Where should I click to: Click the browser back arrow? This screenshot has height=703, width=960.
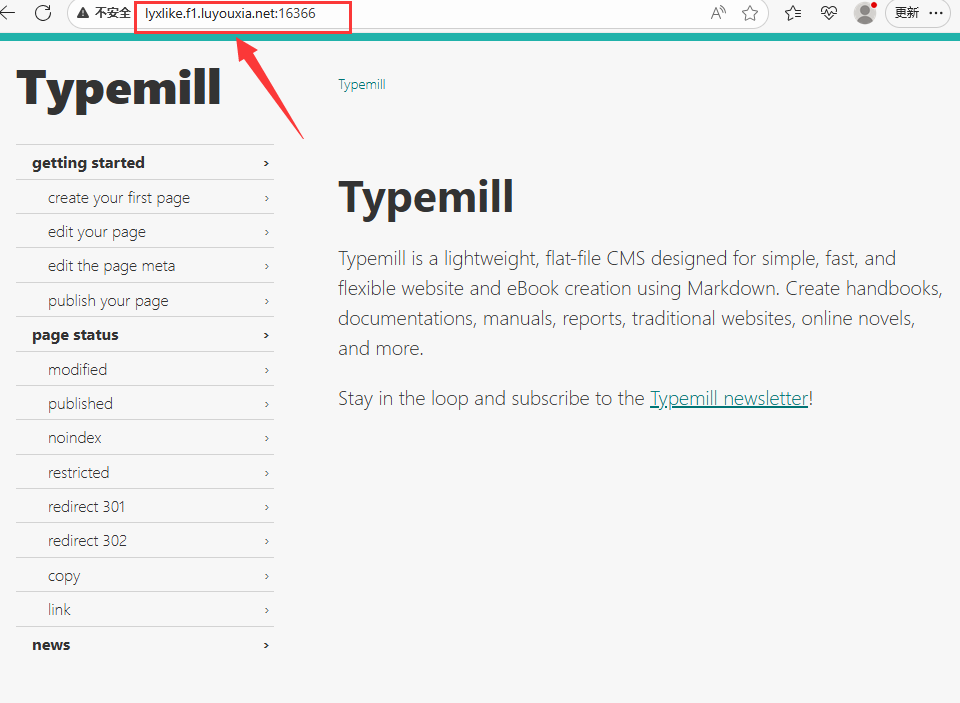pos(7,12)
